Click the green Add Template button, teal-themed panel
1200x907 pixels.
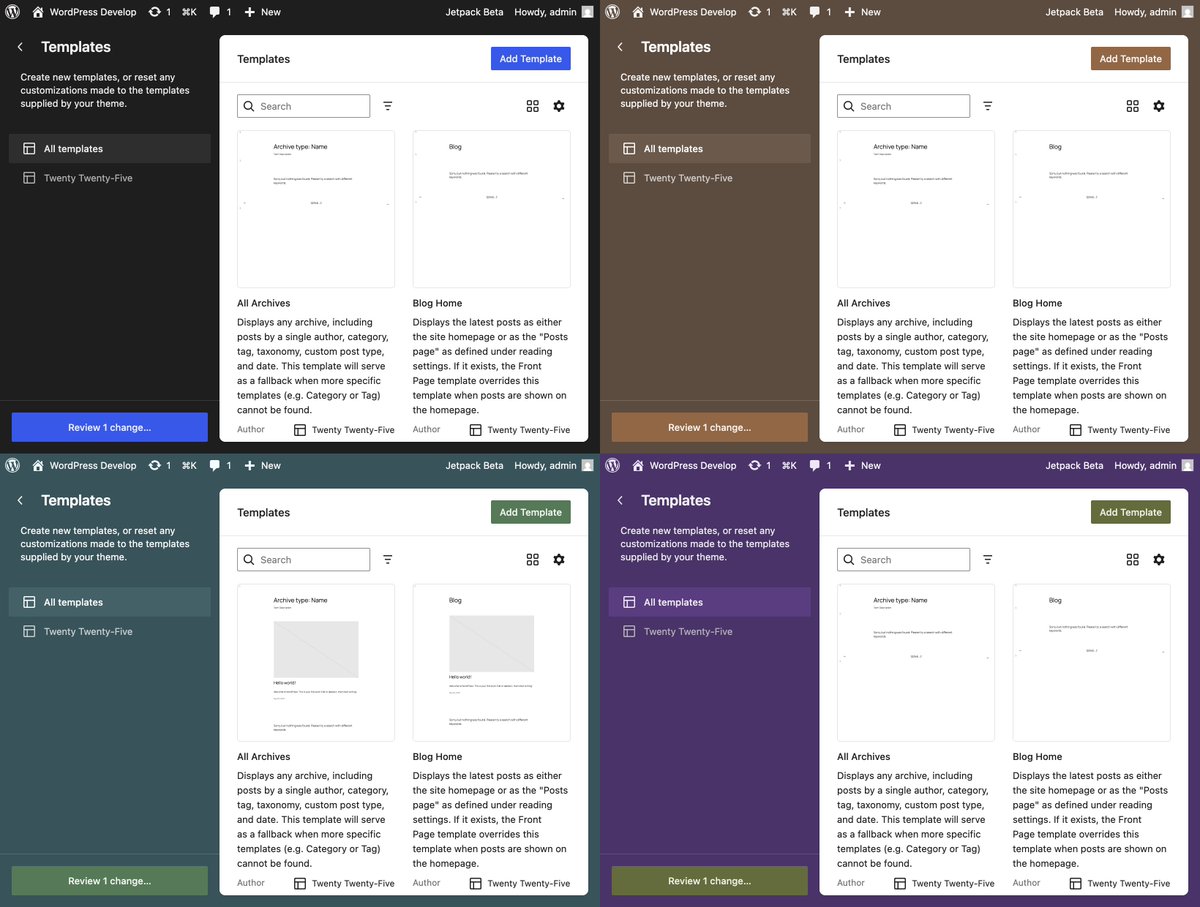coord(531,512)
